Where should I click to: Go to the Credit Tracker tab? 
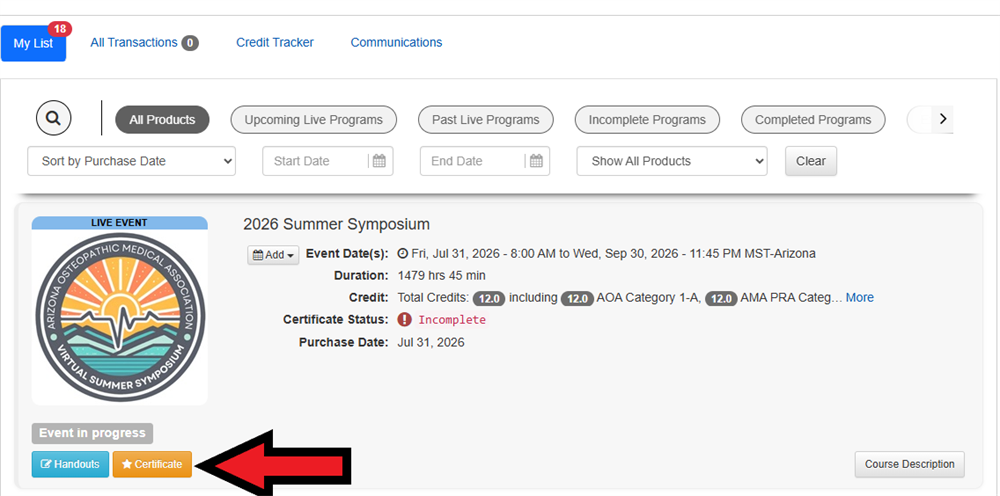click(x=275, y=43)
